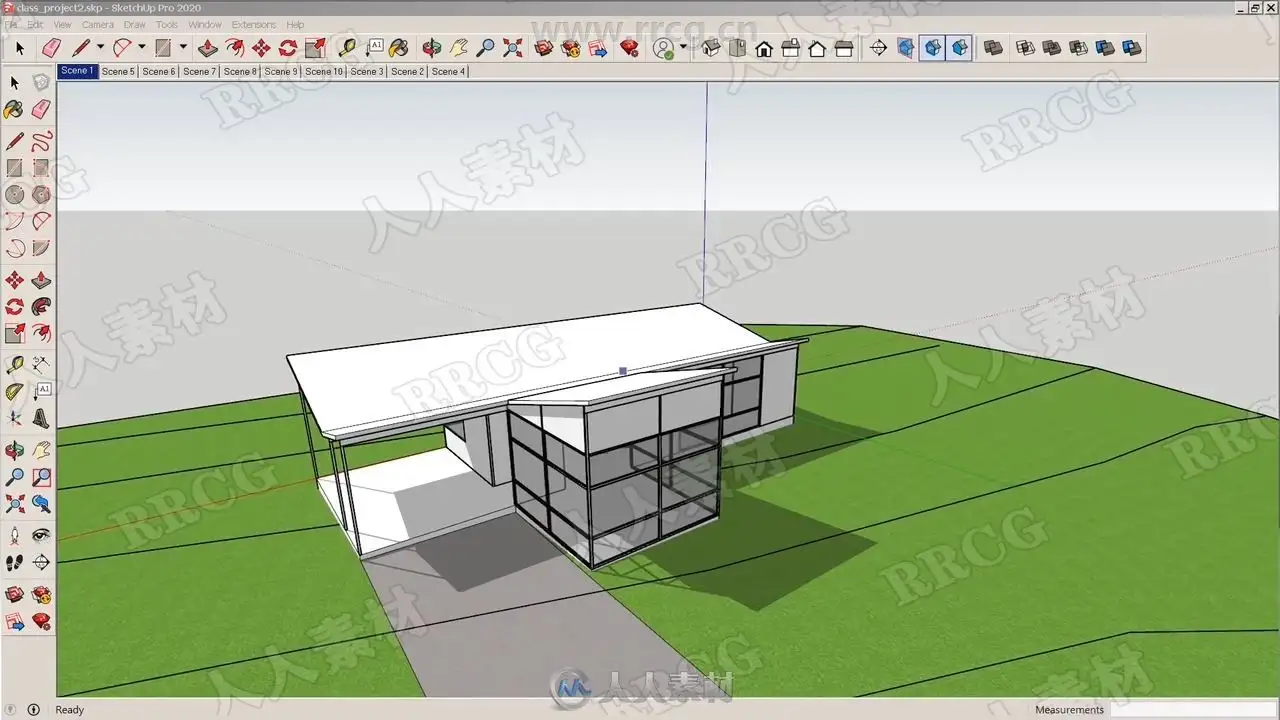Open the 3D Text tool
The height and width of the screenshot is (720, 1280).
[x=41, y=418]
